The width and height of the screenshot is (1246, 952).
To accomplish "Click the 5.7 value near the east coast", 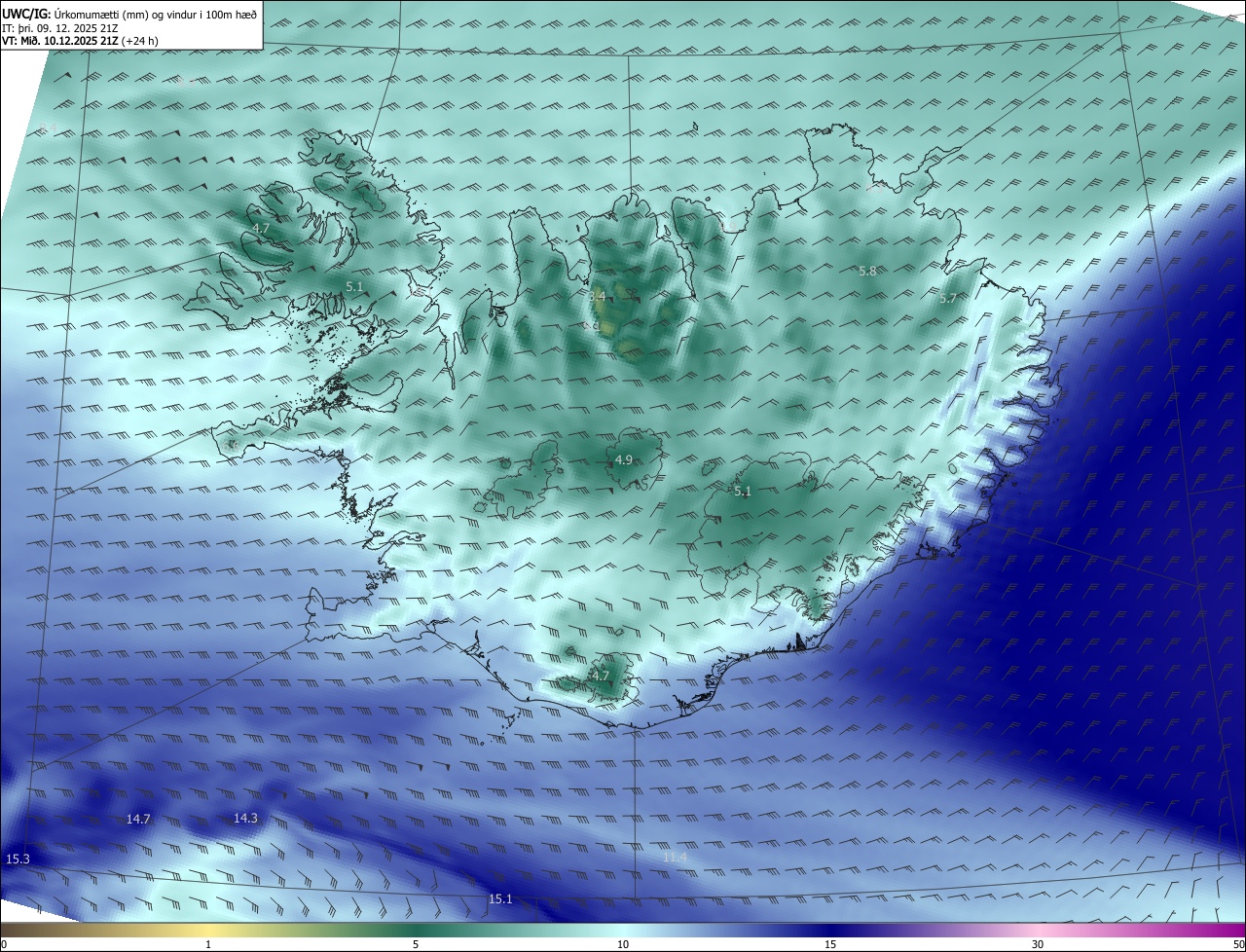I will coord(948,299).
